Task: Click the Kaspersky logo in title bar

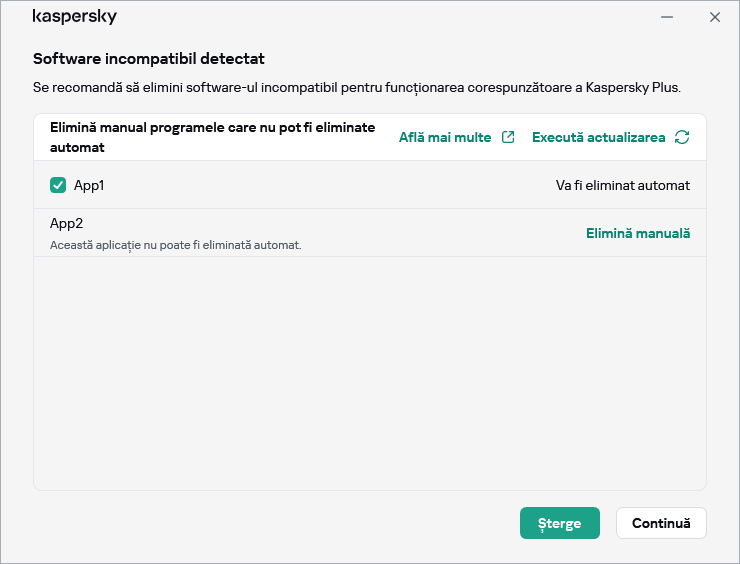Action: click(75, 17)
